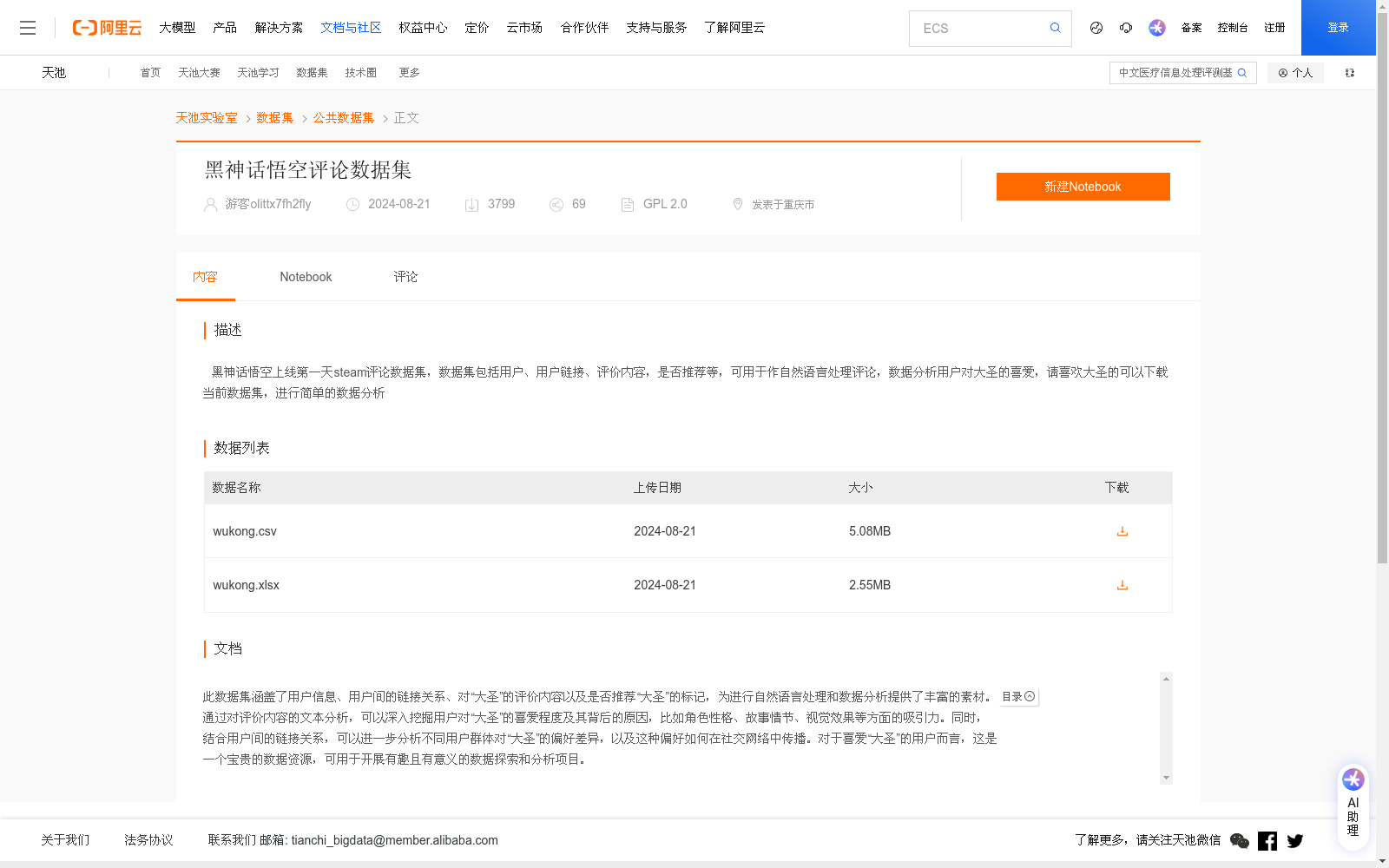Download wukong.csv file
1389x868 pixels.
[1122, 531]
